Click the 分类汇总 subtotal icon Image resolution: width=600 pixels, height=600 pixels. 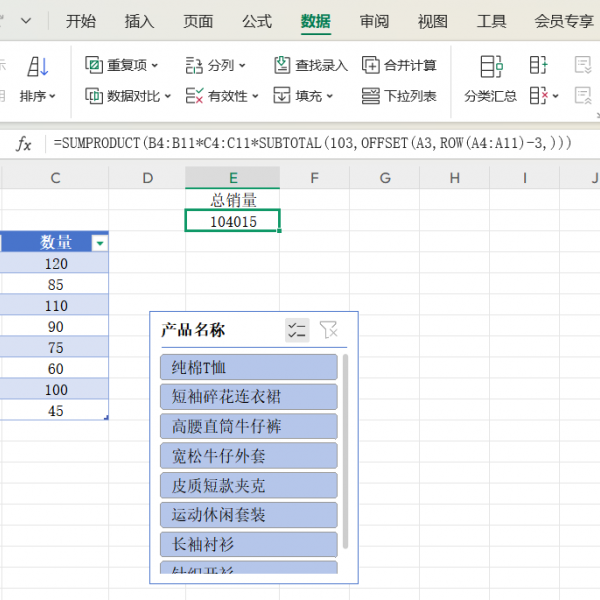point(491,67)
